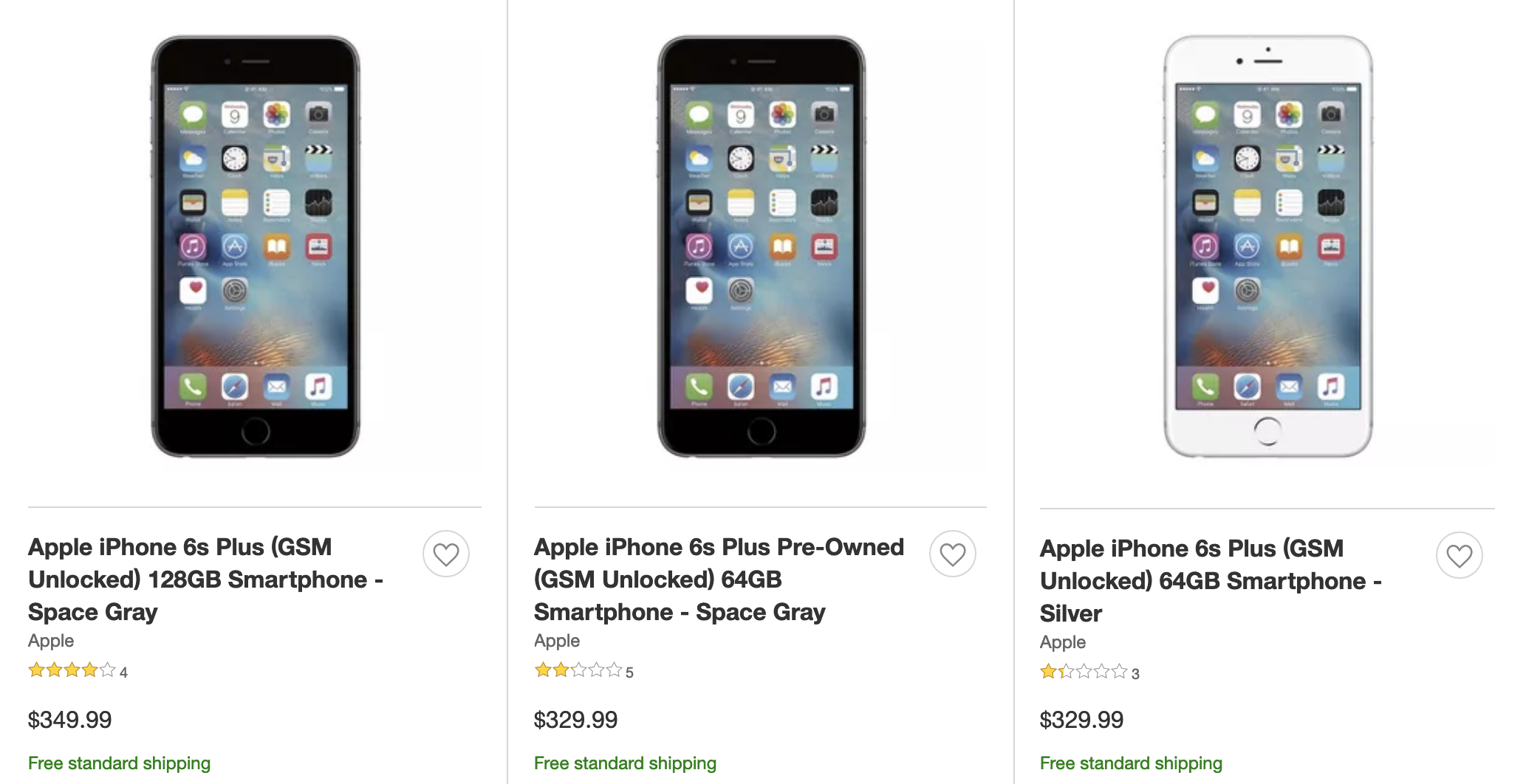Click Apple brand link under the Pre-Owned iPhone

coord(557,641)
